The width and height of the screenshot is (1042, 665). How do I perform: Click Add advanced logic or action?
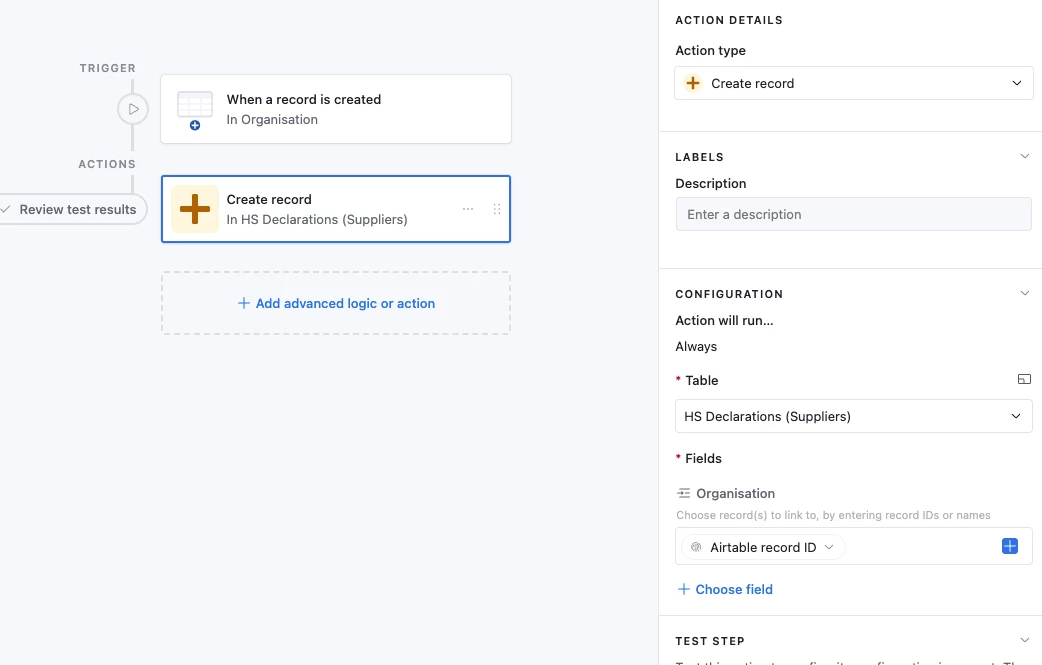(336, 303)
